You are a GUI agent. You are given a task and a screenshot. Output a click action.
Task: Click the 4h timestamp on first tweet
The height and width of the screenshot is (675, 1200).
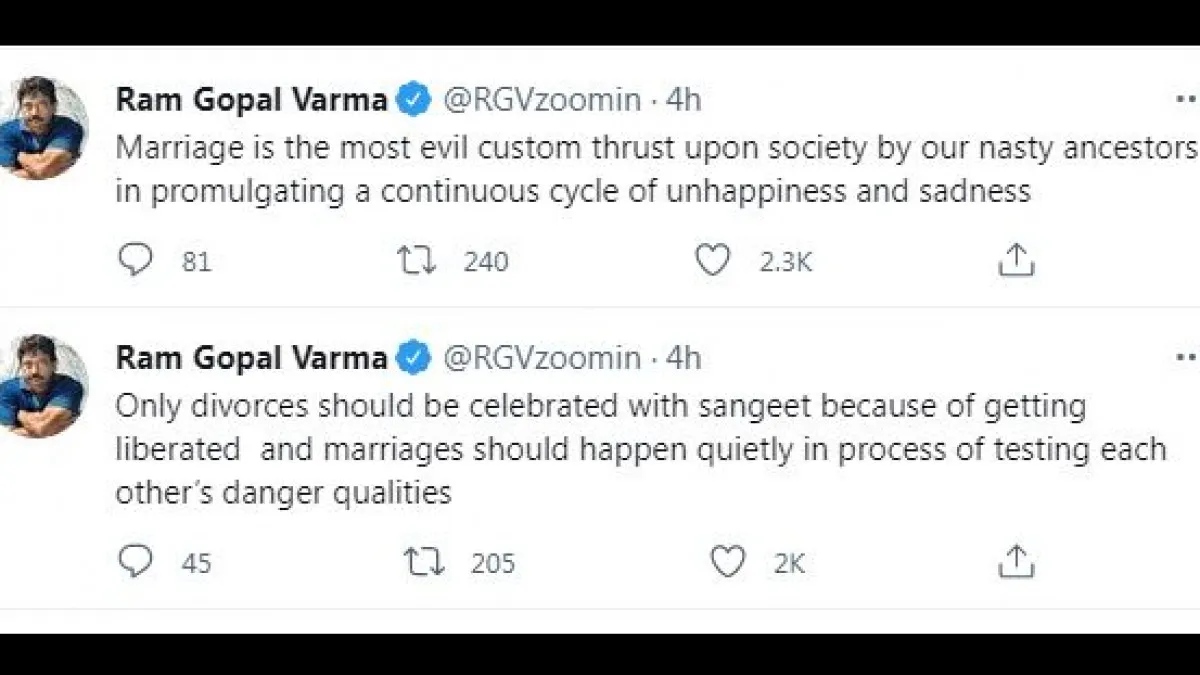tap(684, 99)
